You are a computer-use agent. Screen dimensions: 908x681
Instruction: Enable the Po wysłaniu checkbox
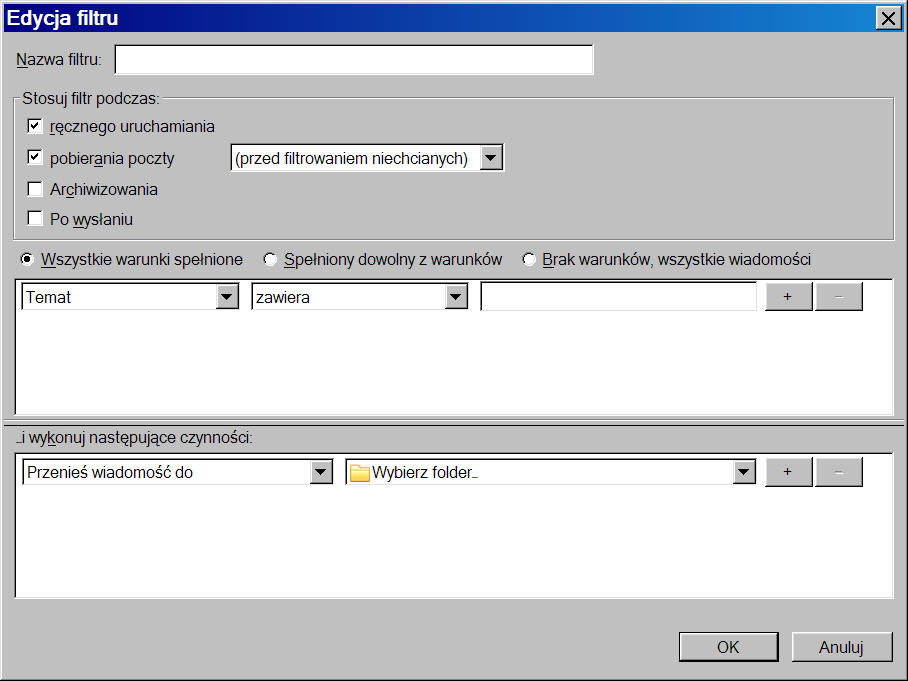pyautogui.click(x=35, y=219)
